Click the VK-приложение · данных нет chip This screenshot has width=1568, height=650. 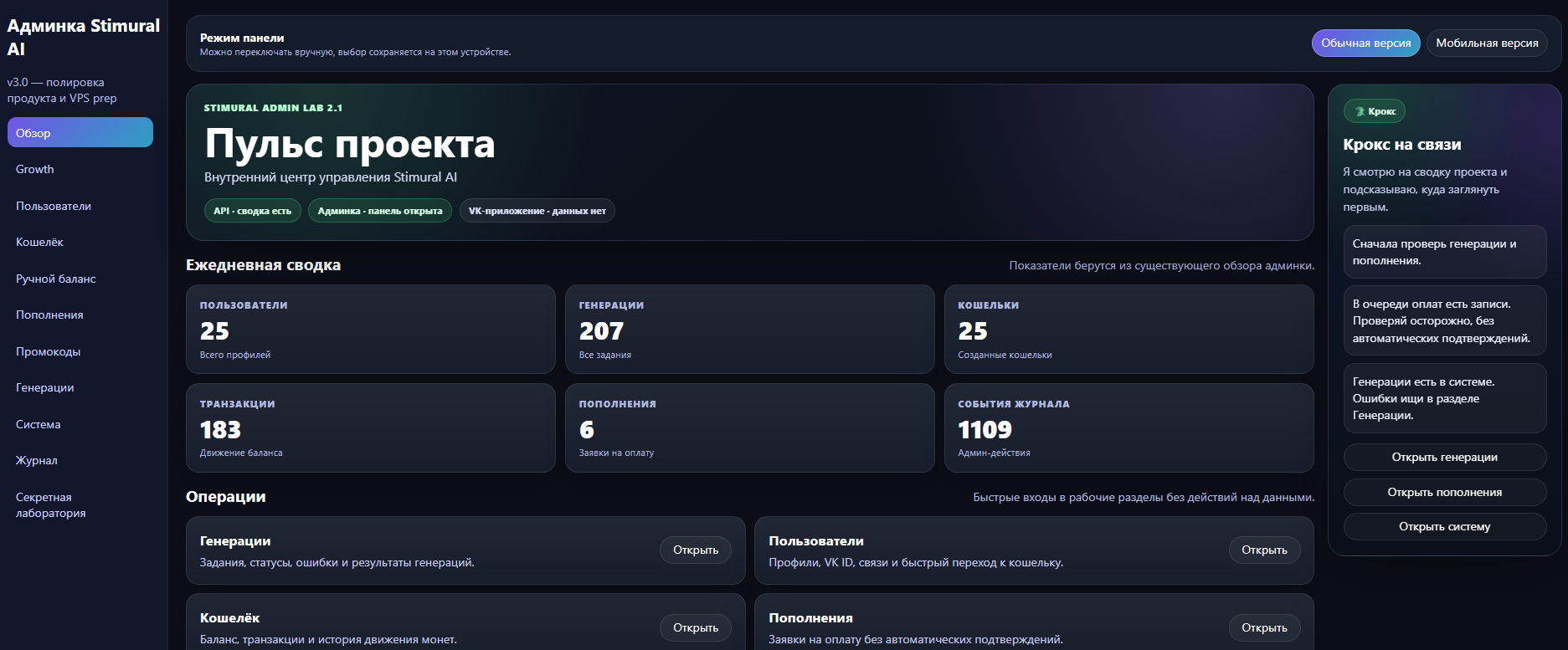[537, 211]
